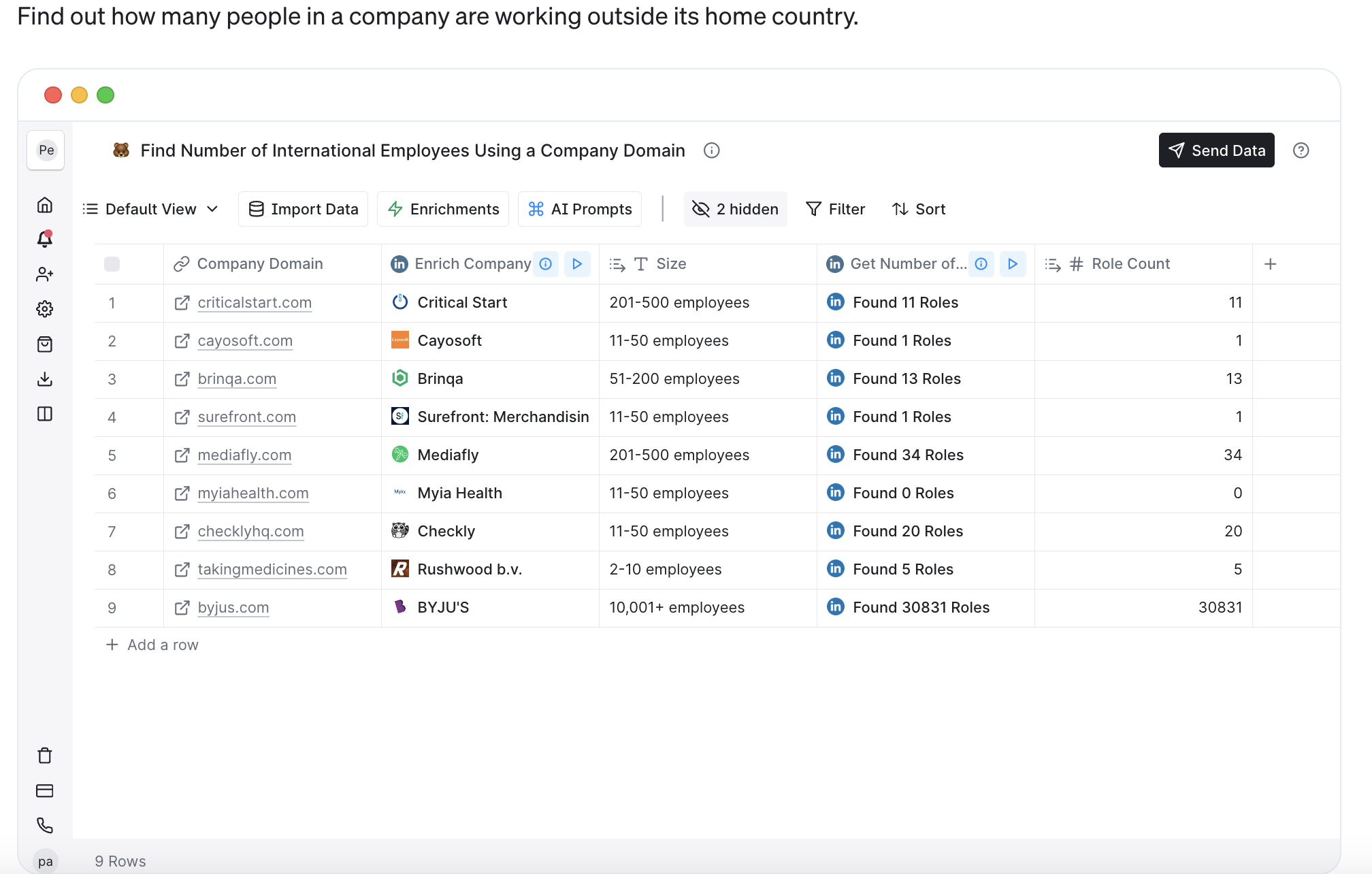
Task: Click the add user sidebar icon
Action: [45, 274]
